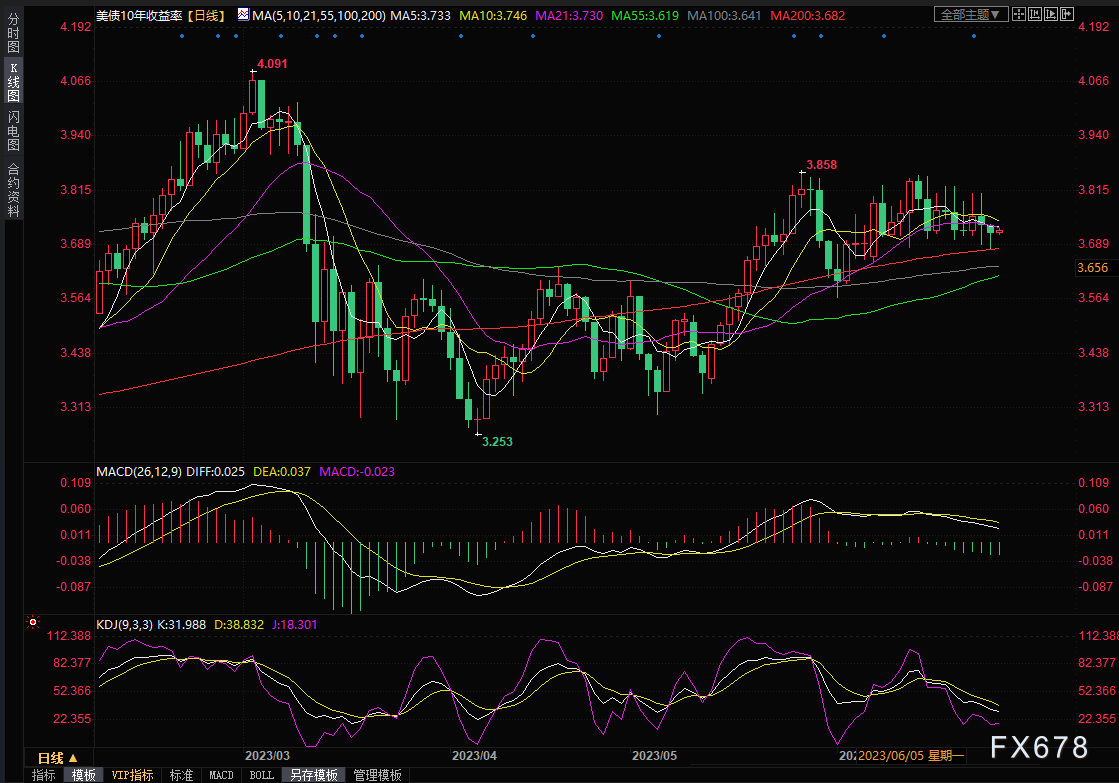Screen dimensions: 1119x783
Task: Select the 指标 bottom tab
Action: [44, 775]
